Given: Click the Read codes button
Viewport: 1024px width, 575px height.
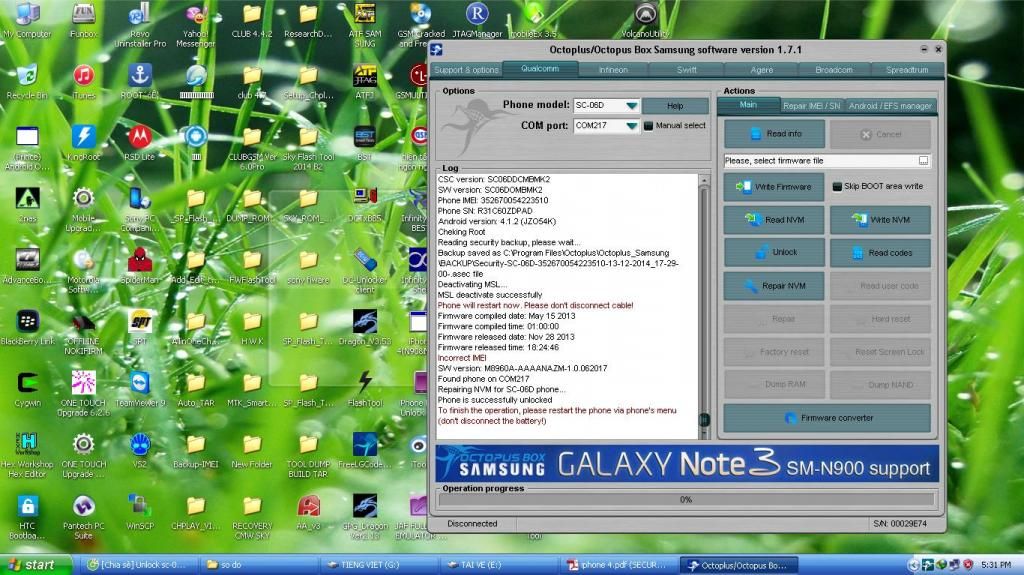Looking at the screenshot, I should 880,253.
